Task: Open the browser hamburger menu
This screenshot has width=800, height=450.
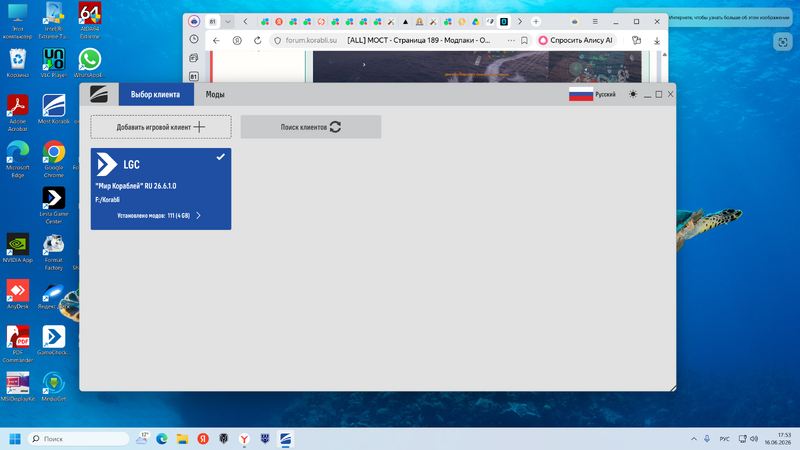Action: tap(595, 21)
